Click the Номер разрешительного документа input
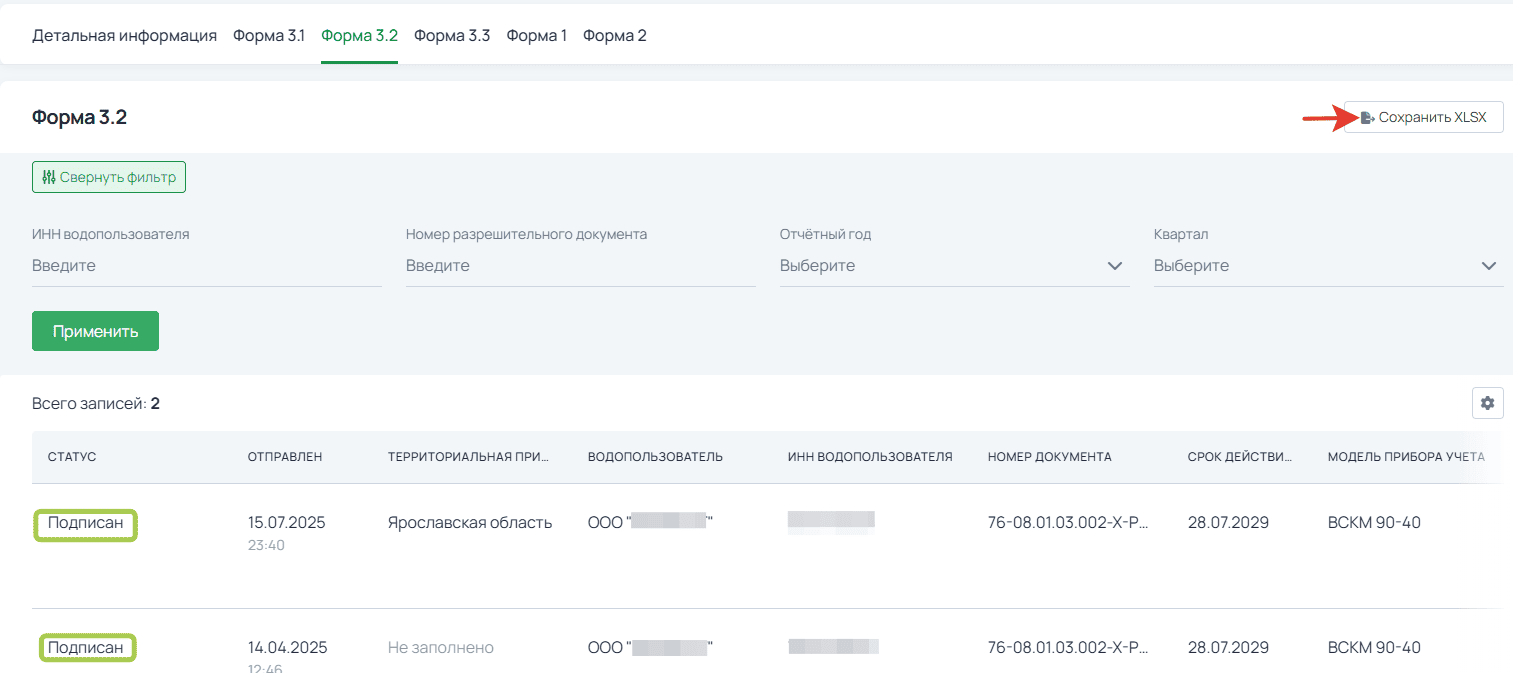The height and width of the screenshot is (673, 1513). (x=580, y=266)
